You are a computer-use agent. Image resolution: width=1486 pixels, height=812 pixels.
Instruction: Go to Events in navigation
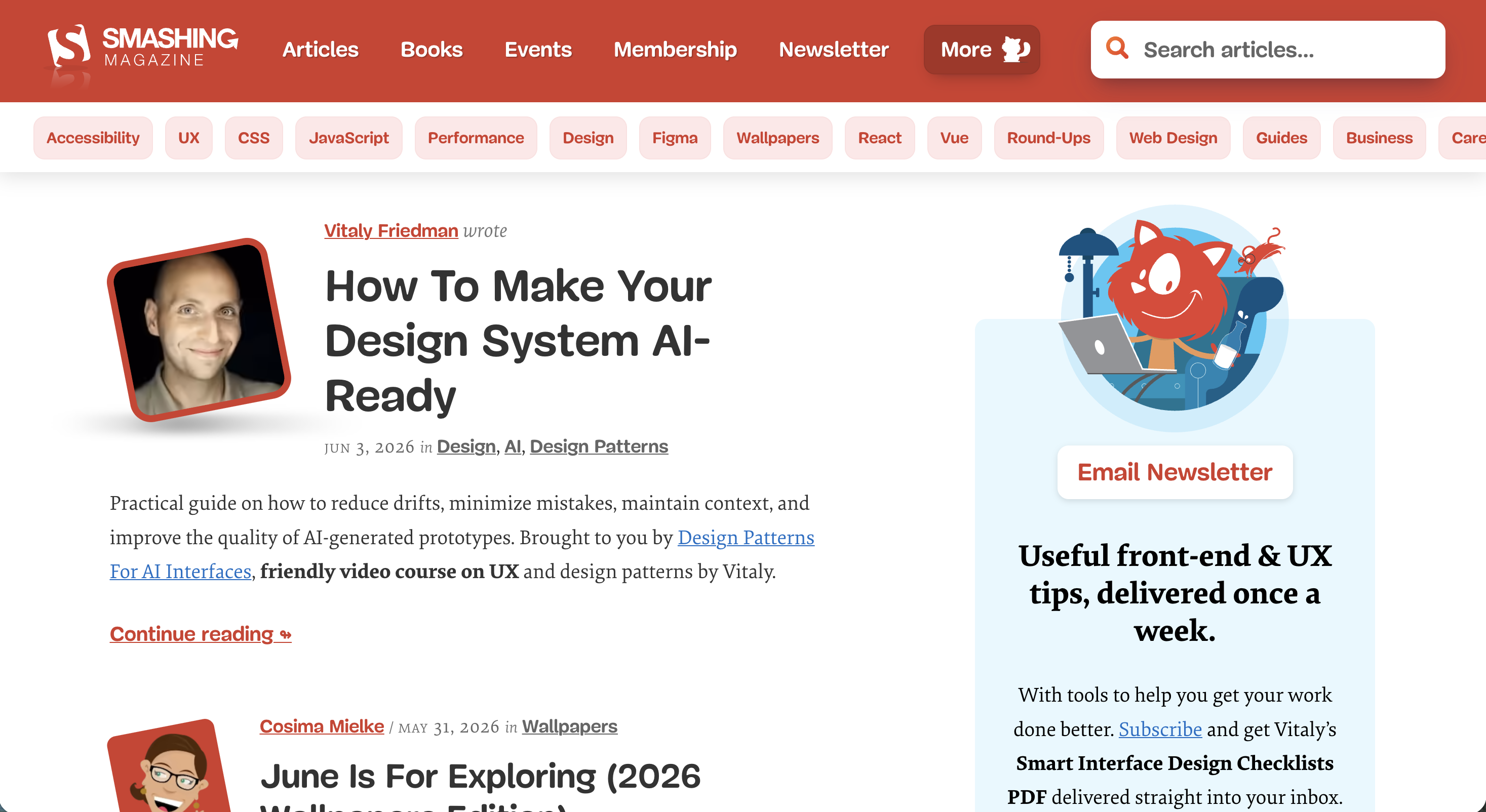[538, 50]
